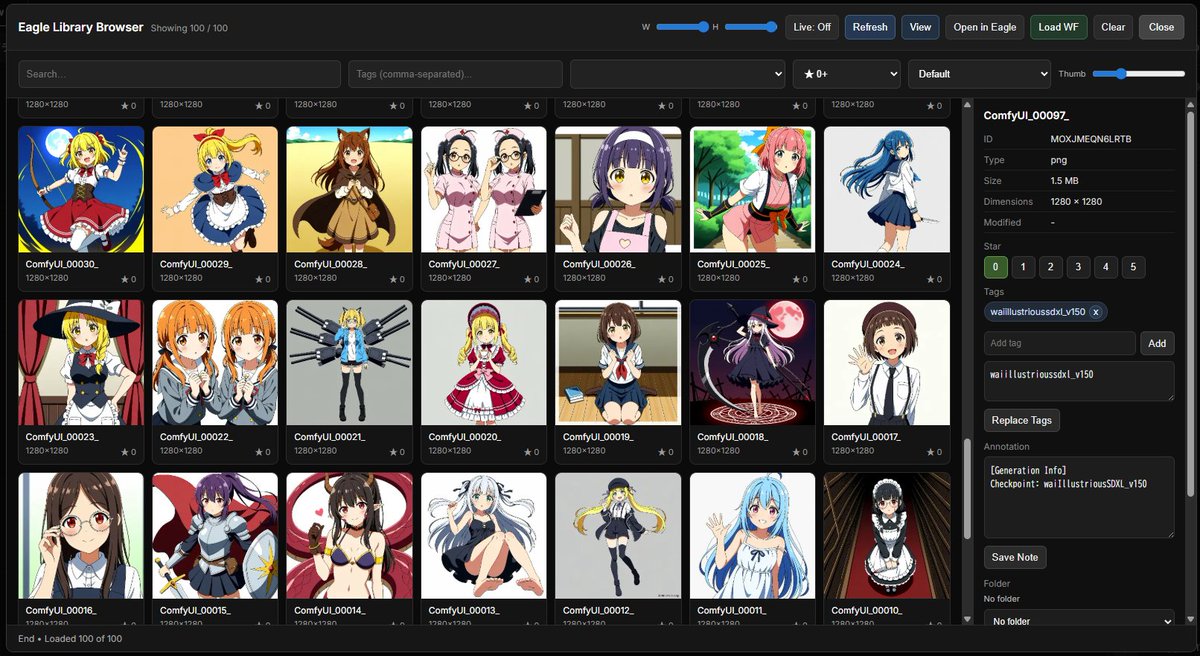Adjust the H height slider

750,27
